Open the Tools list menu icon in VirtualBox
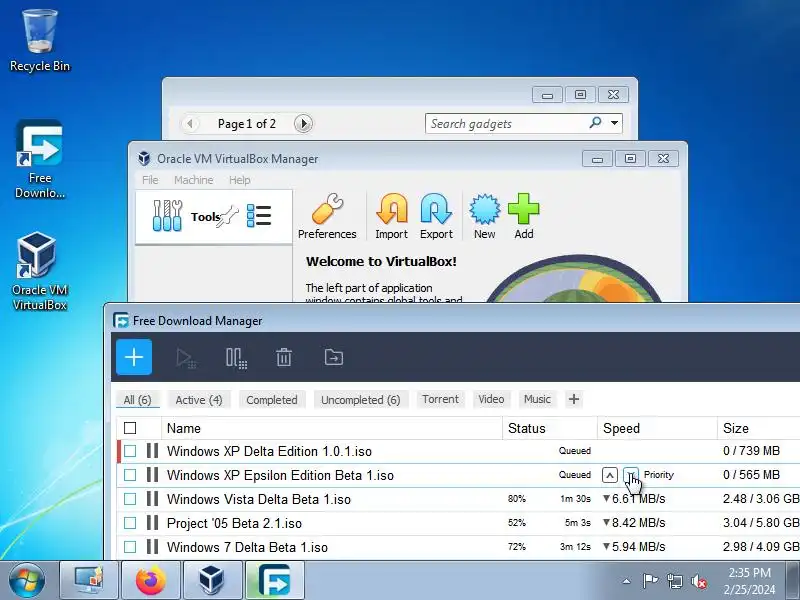The width and height of the screenshot is (800, 600). pos(259,216)
